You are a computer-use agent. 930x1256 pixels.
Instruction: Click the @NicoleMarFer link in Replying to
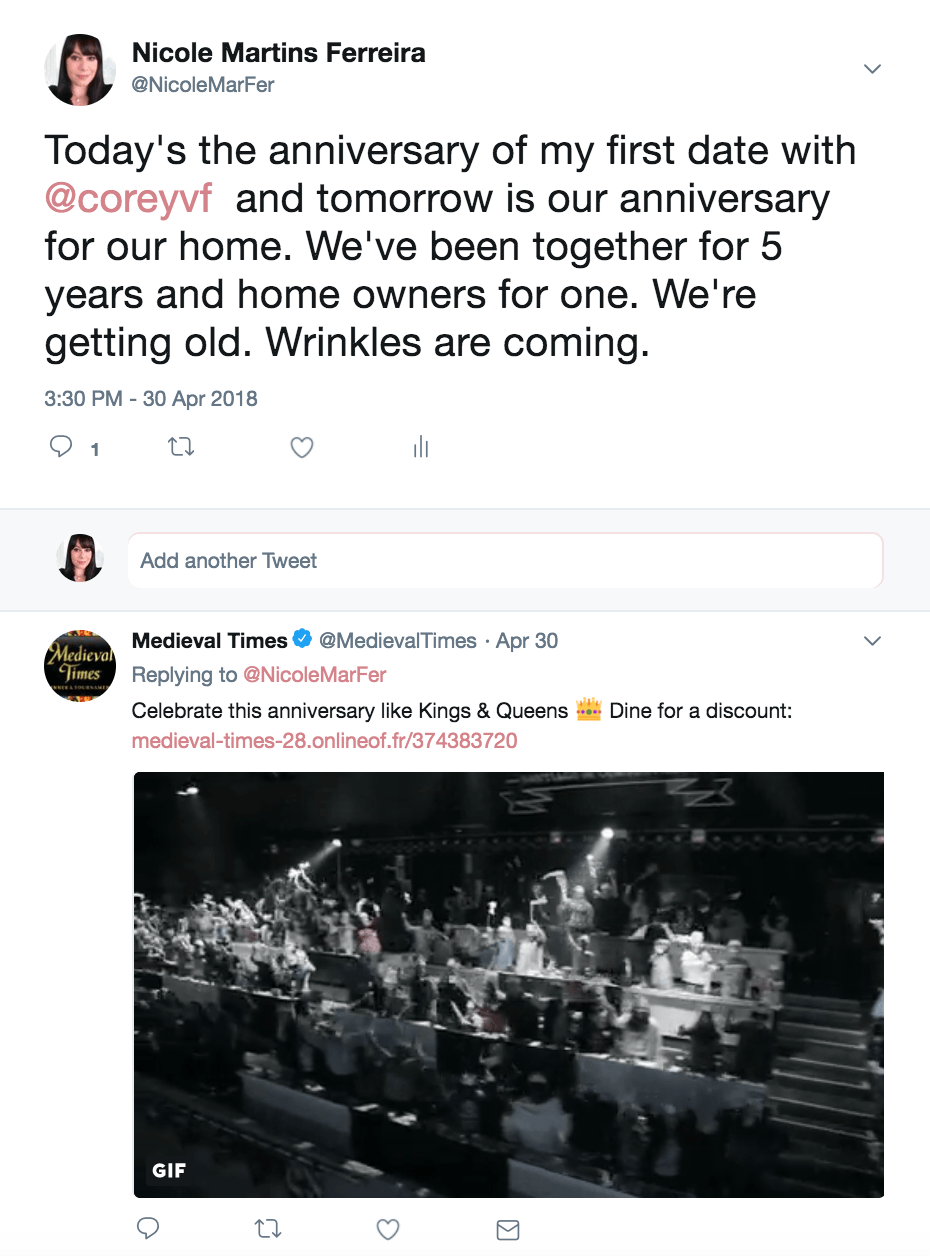tap(314, 675)
